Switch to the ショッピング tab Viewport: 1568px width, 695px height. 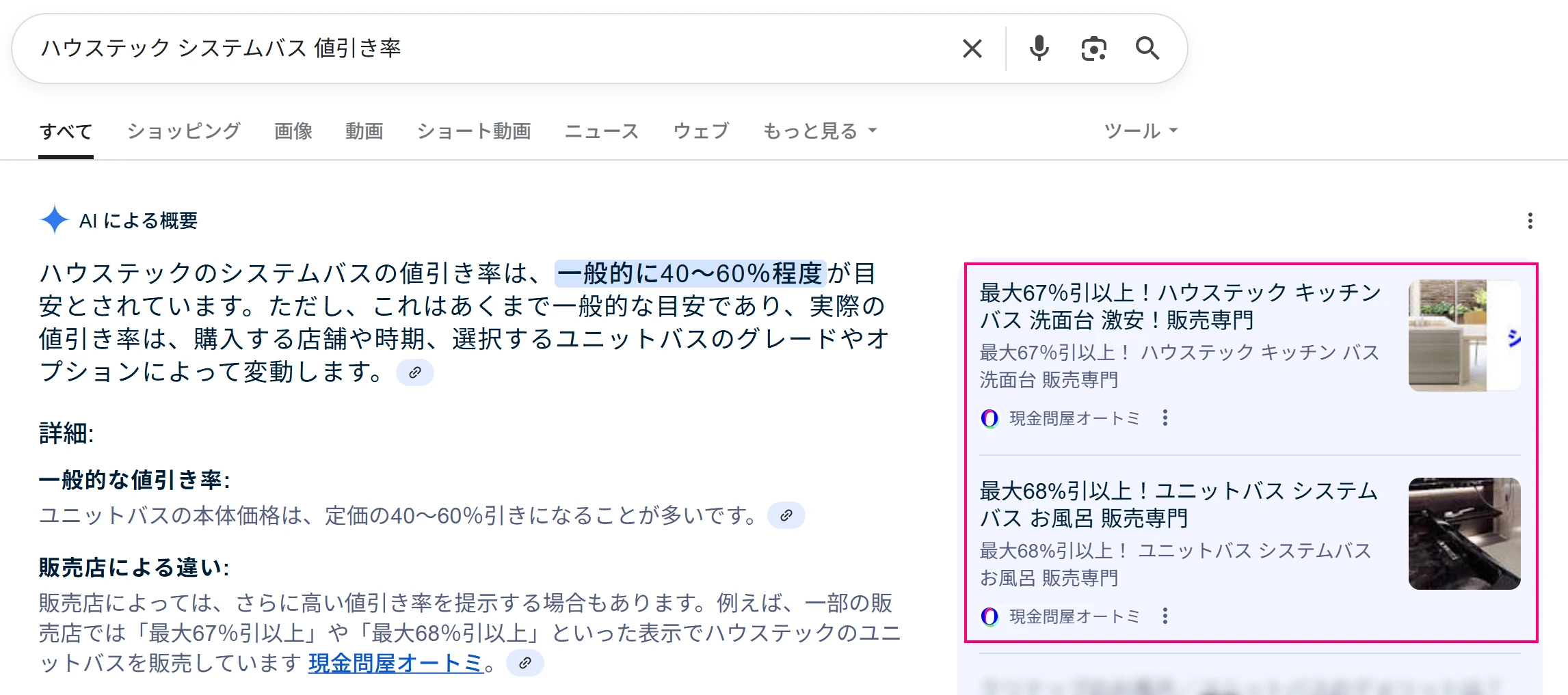(183, 131)
